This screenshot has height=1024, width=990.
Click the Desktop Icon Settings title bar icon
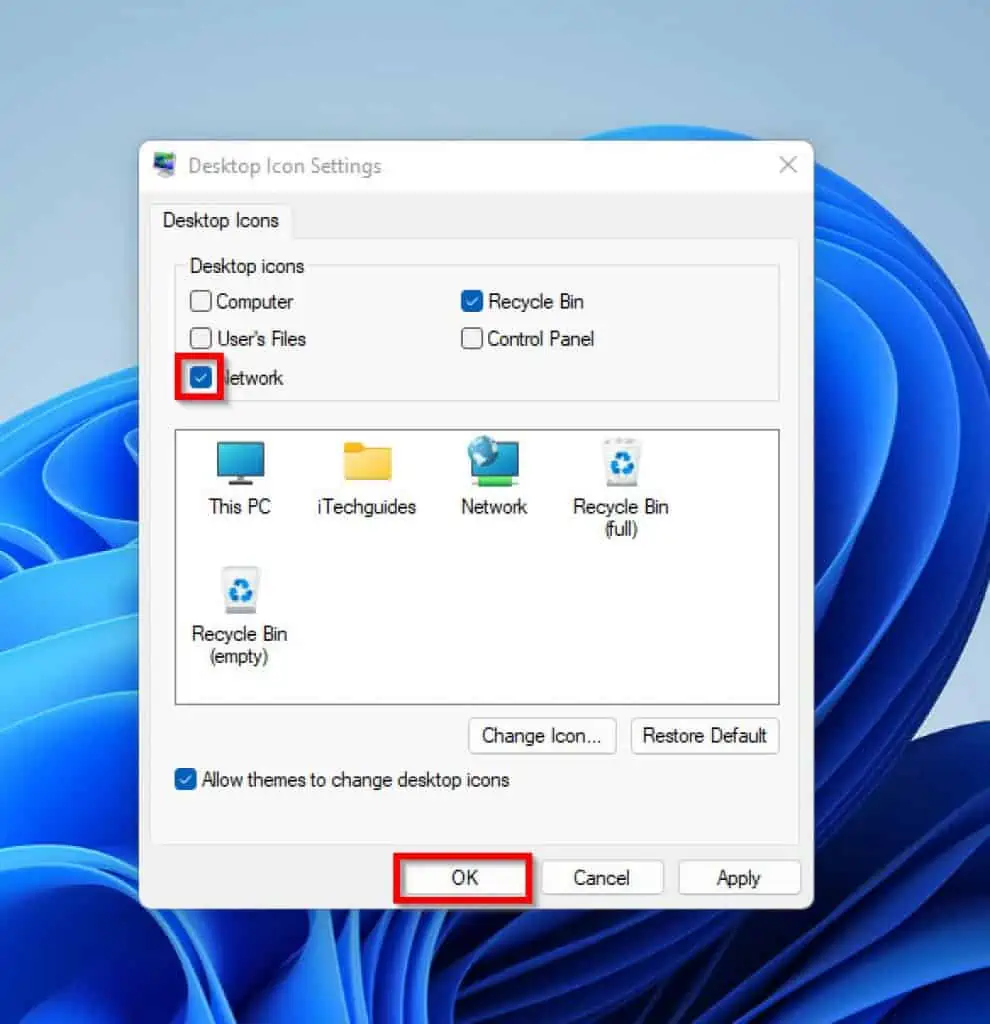pos(164,164)
